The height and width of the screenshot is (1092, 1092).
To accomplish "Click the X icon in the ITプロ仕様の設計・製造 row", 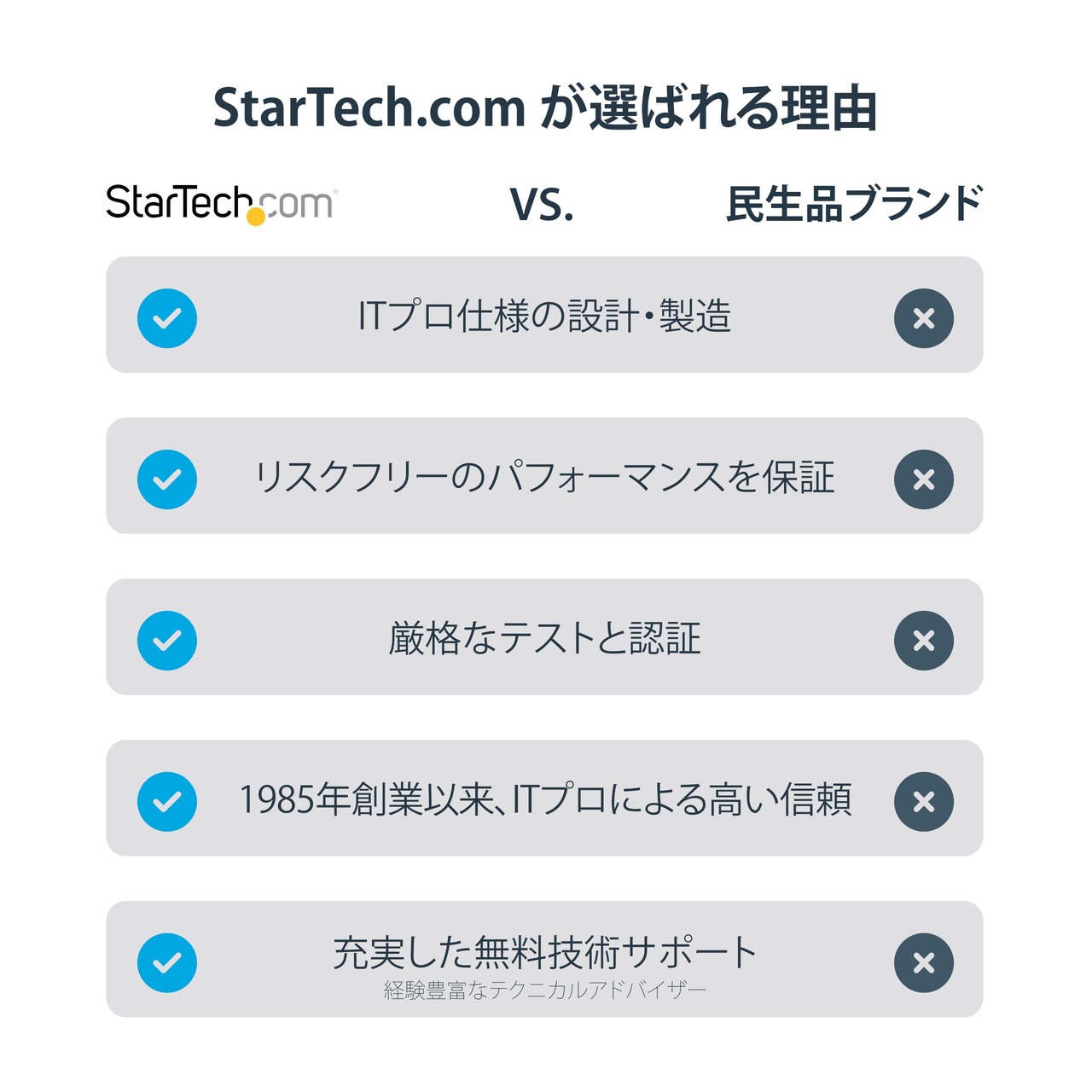I will 923,318.
